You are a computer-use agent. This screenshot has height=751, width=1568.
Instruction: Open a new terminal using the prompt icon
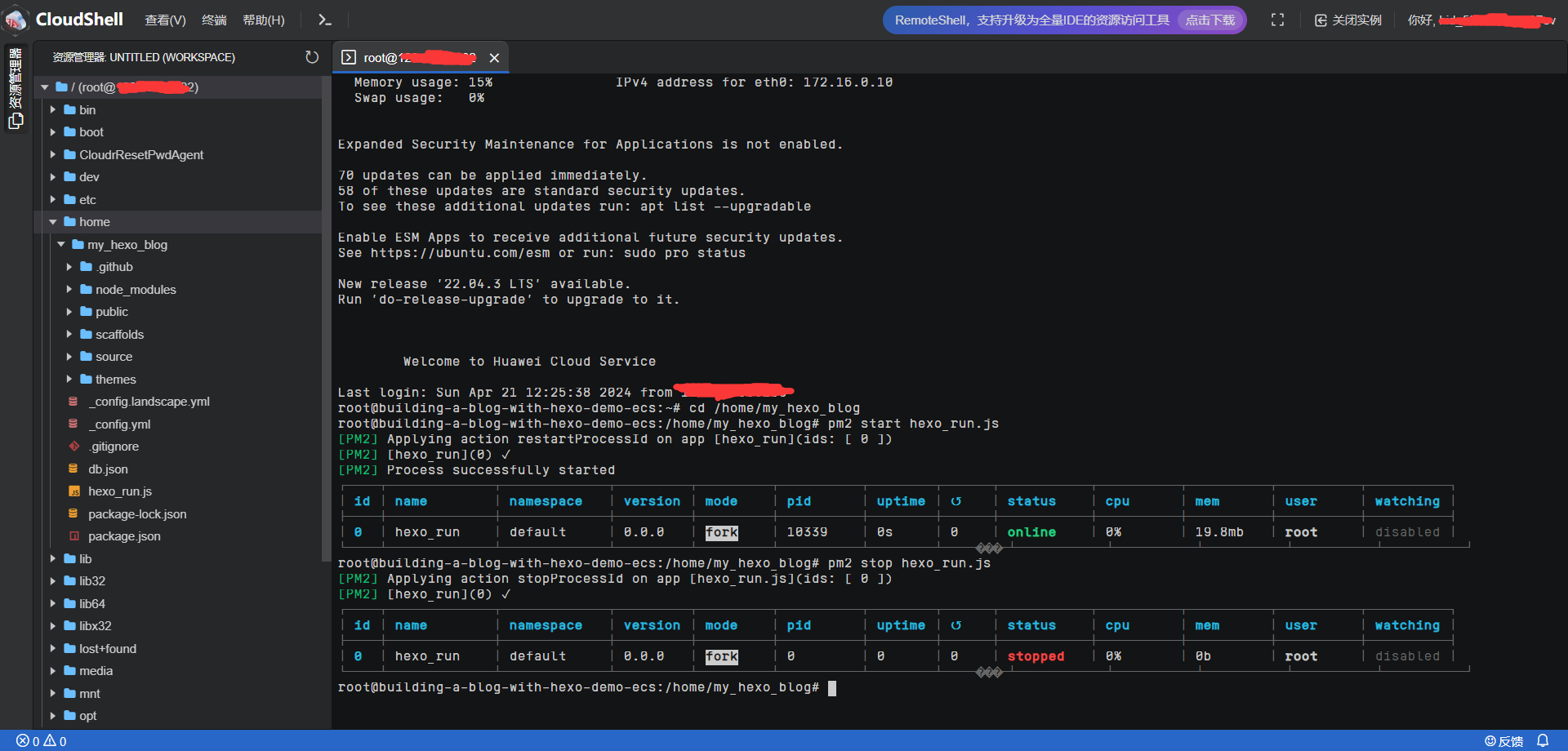pos(324,20)
